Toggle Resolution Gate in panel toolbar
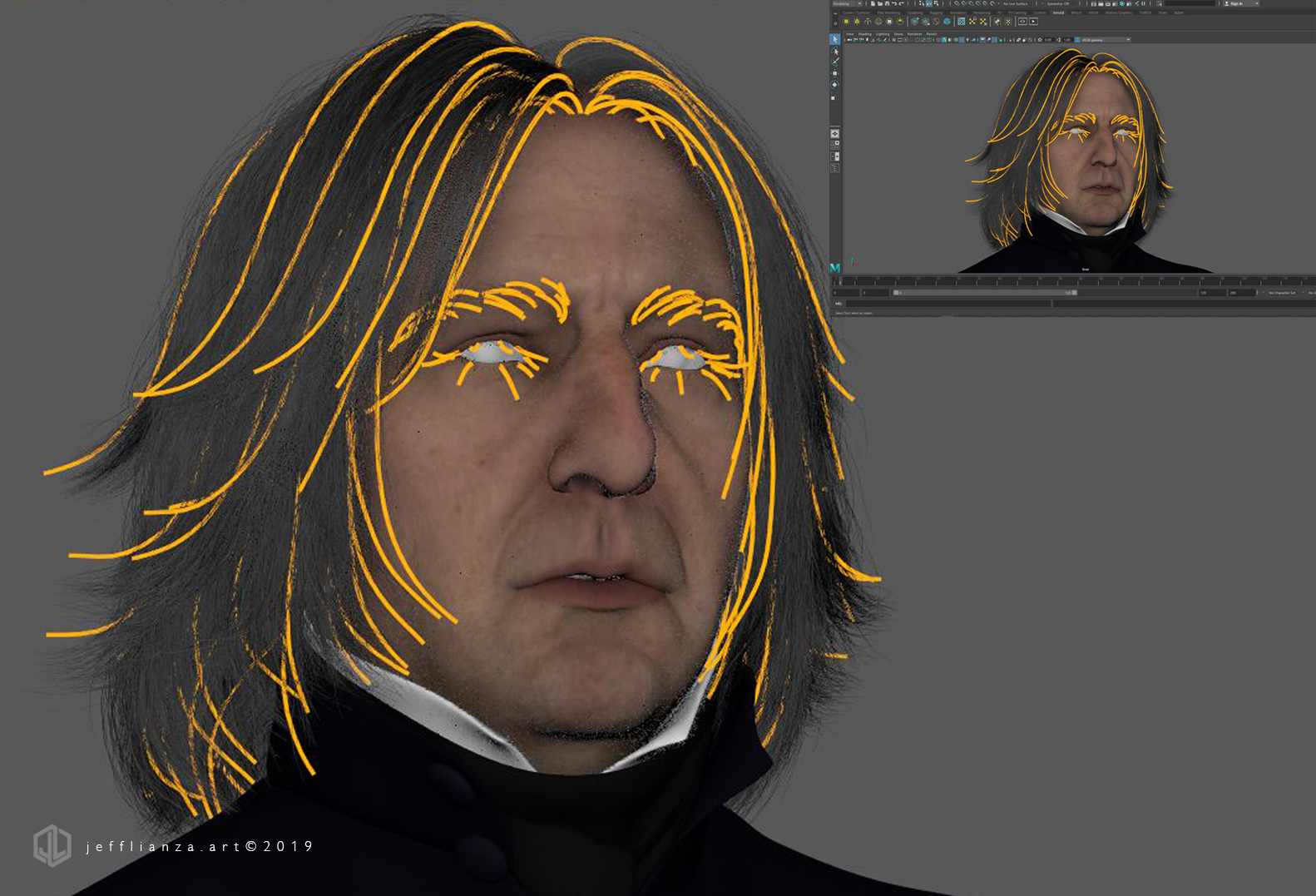This screenshot has height=896, width=1316. click(906, 40)
